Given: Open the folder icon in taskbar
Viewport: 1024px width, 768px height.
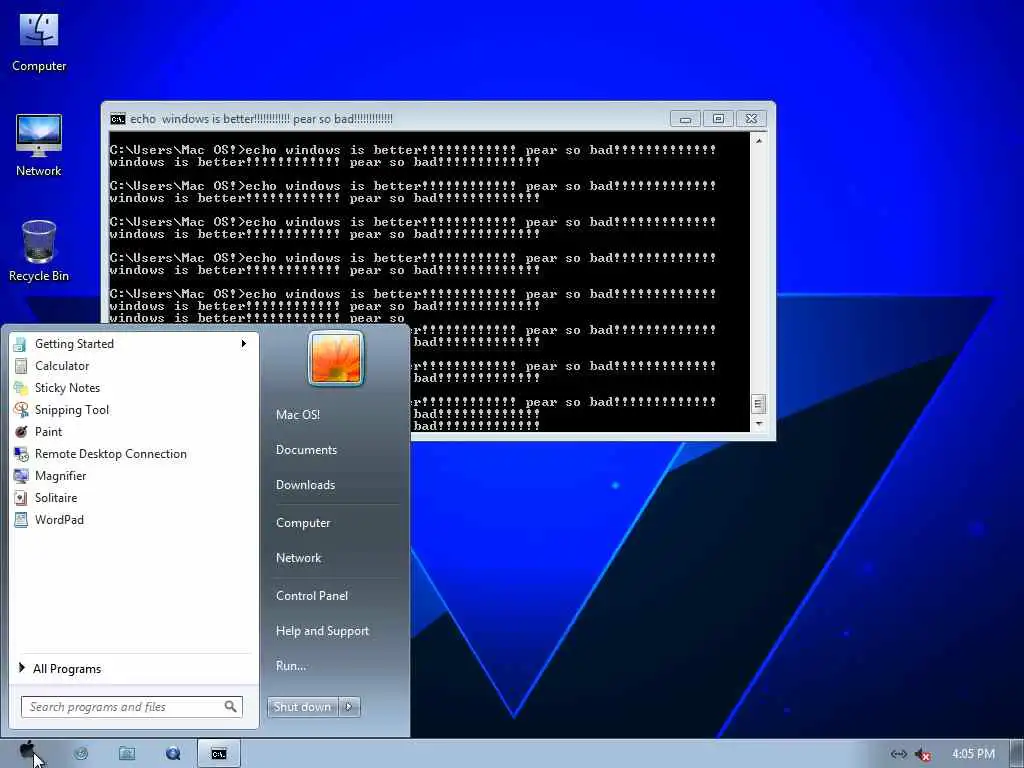Looking at the screenshot, I should tap(127, 754).
